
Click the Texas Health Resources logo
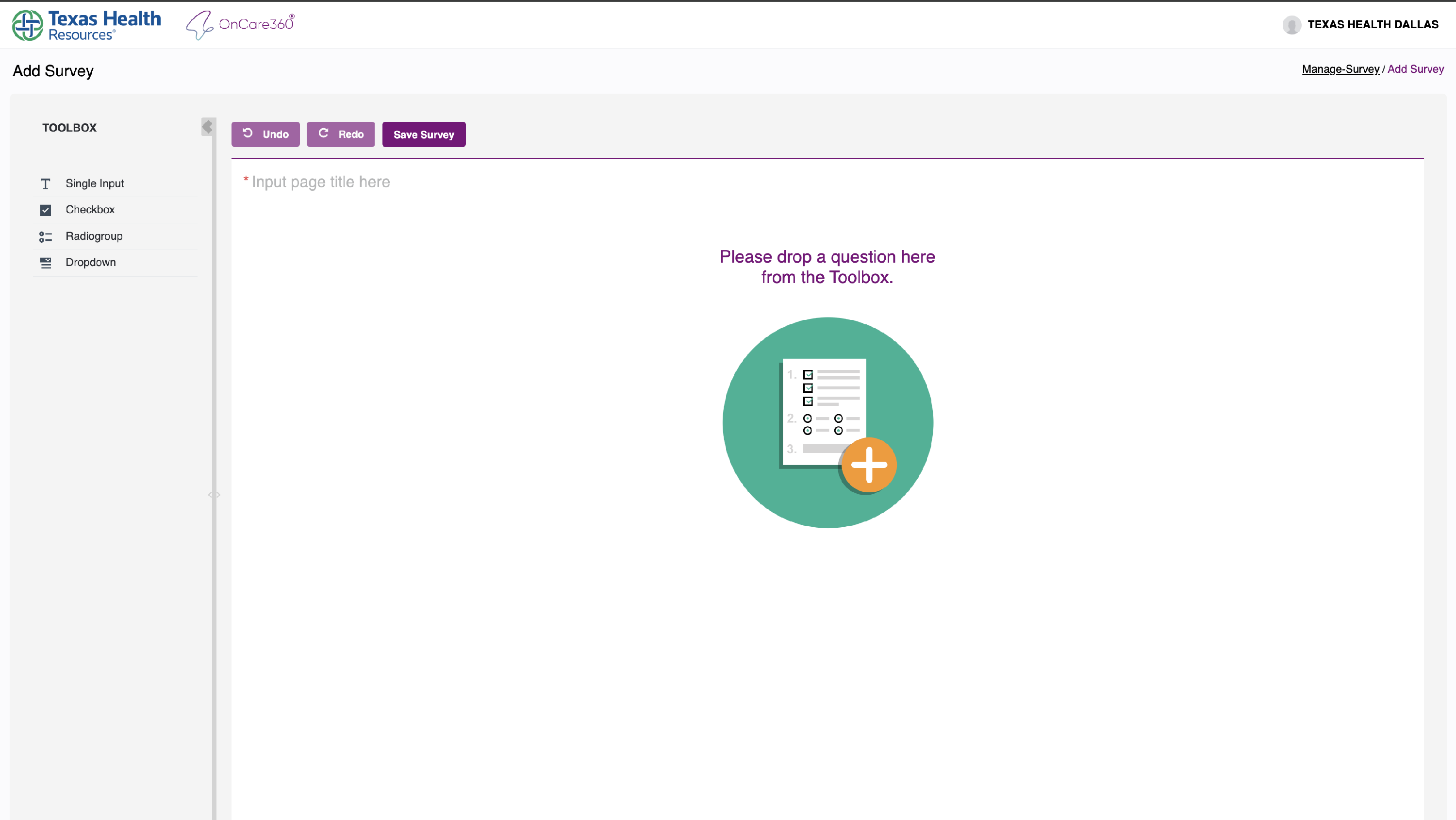[x=86, y=25]
